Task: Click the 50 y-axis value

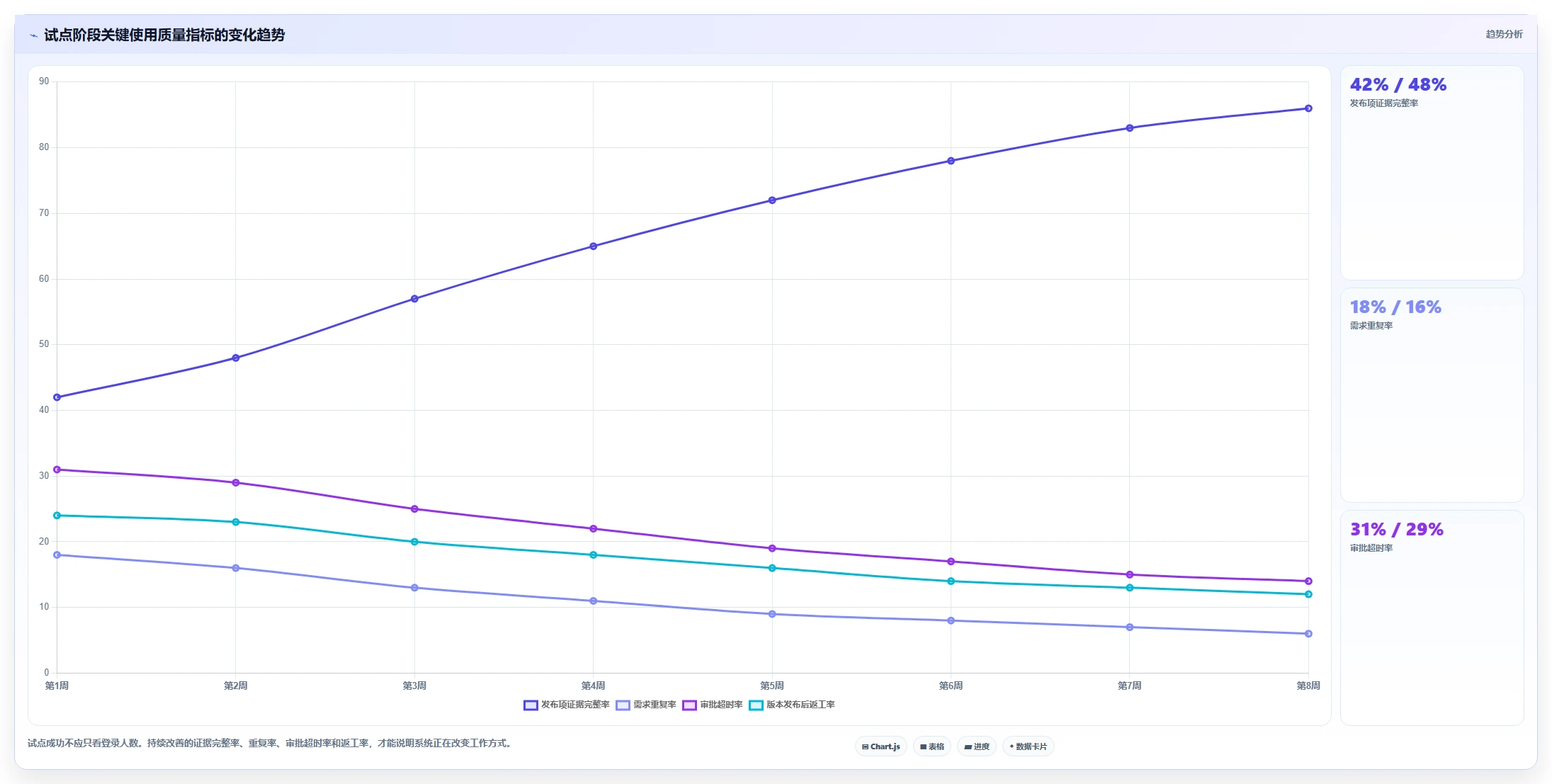Action: (44, 344)
